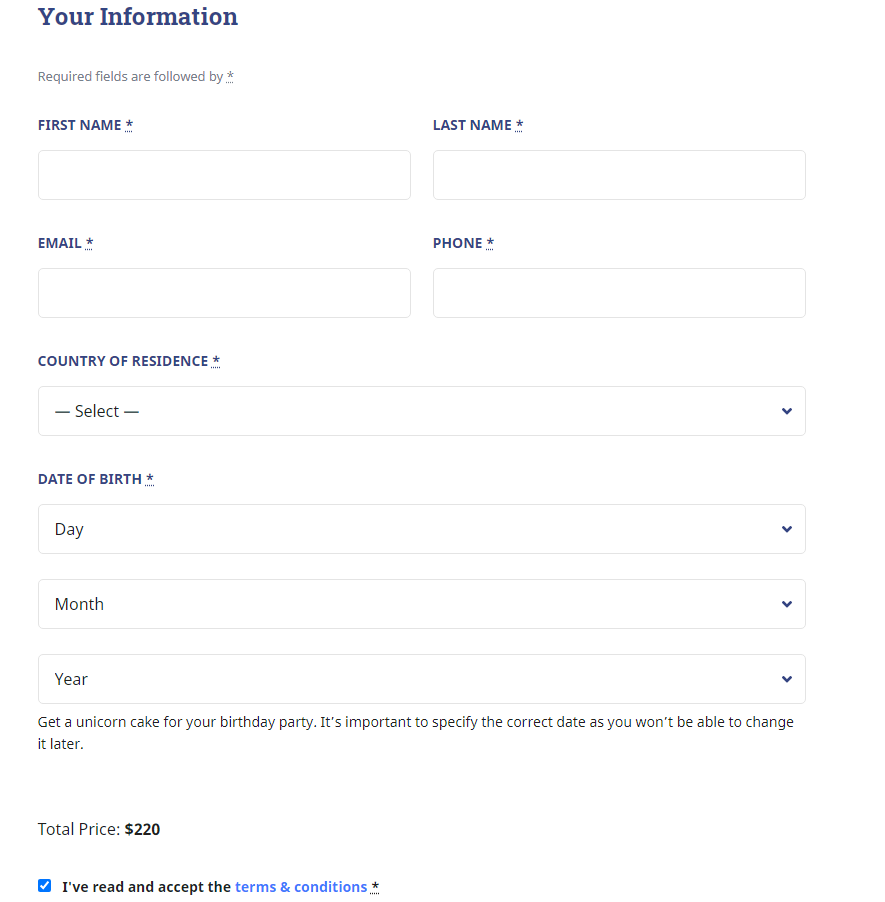Click the chevron arrow on Country dropdown
Viewport: 885px width, 902px height.
coord(787,411)
